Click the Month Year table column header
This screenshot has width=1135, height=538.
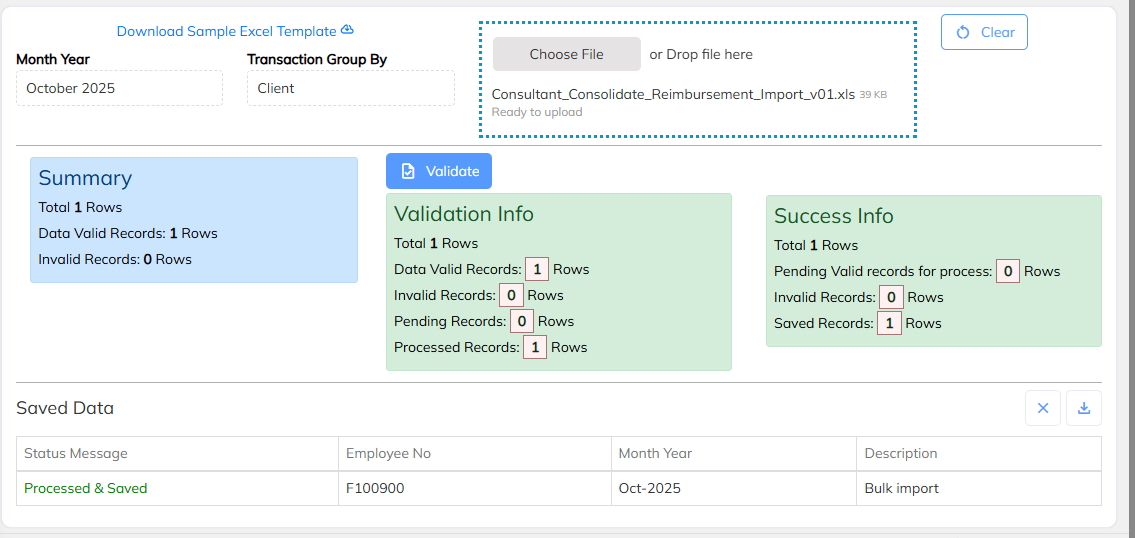point(655,454)
